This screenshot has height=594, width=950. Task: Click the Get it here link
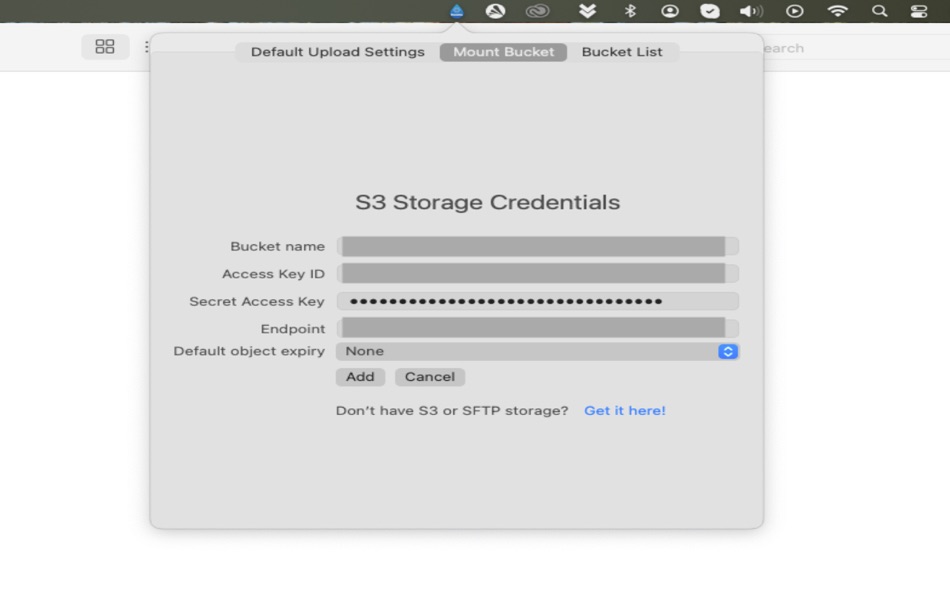coord(625,410)
